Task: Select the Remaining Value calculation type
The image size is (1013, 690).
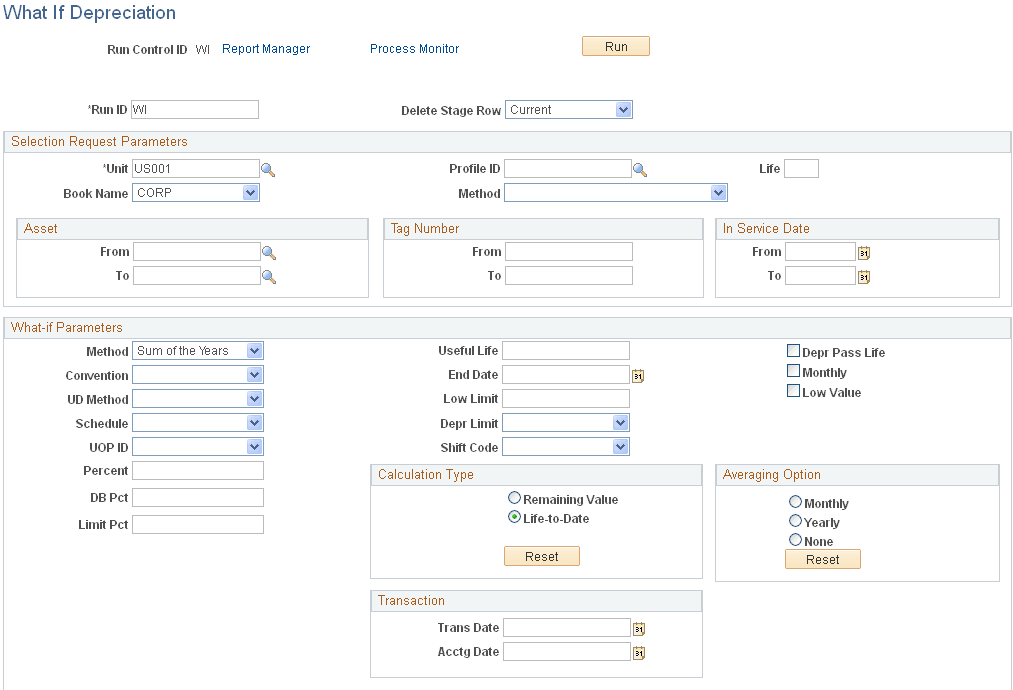Action: [514, 497]
